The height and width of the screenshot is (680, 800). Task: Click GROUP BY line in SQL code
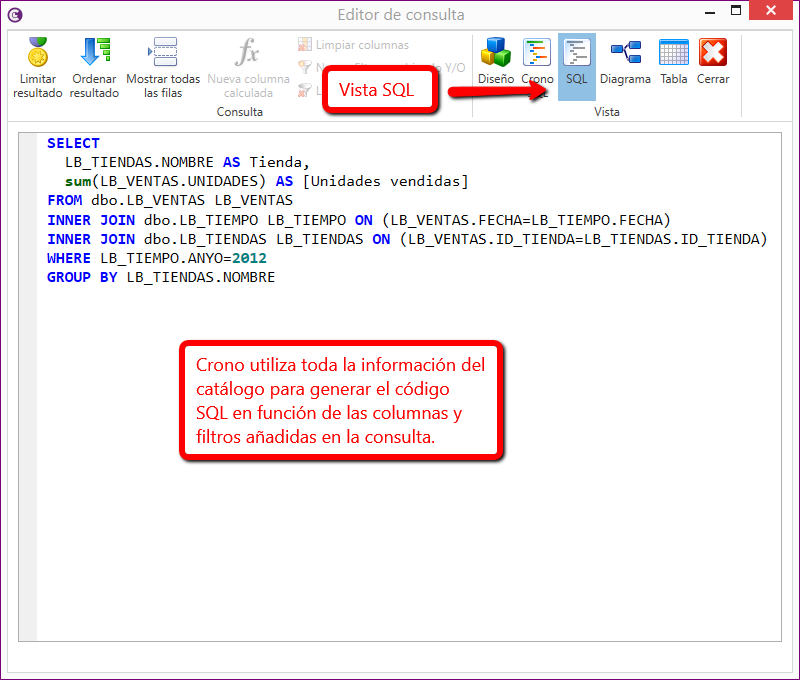[x=160, y=277]
